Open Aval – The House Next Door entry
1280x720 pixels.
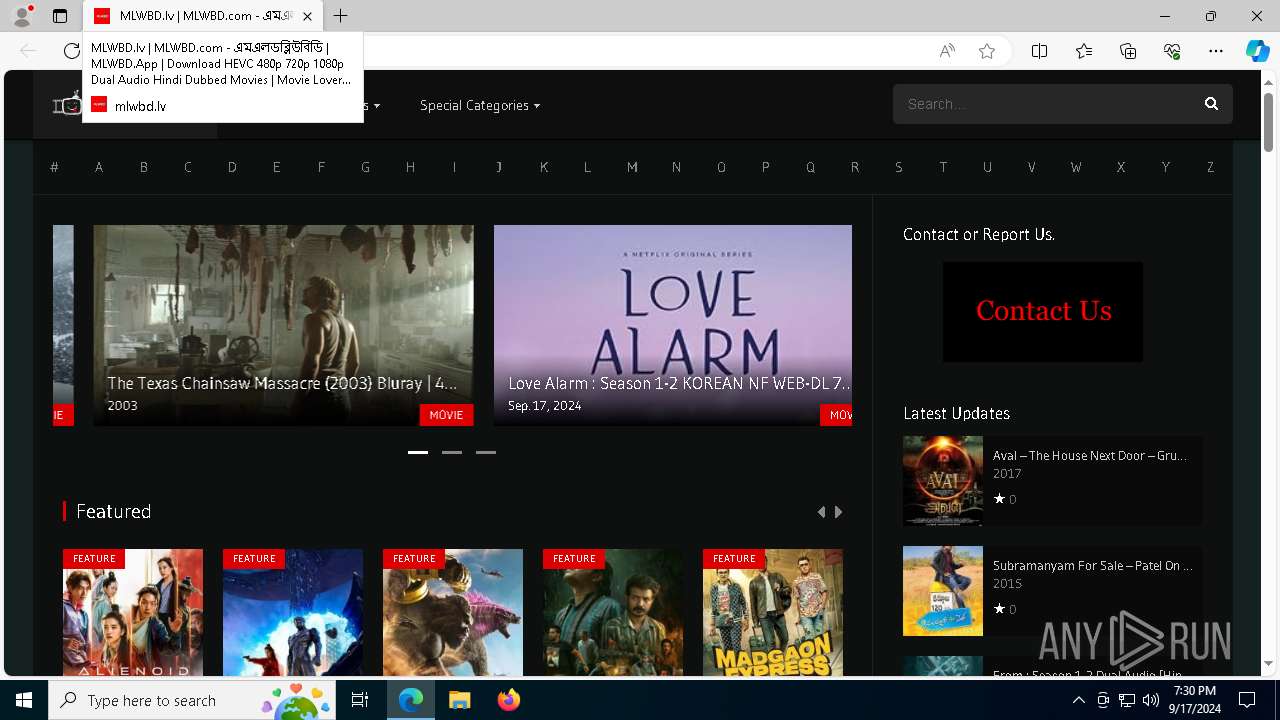1090,455
